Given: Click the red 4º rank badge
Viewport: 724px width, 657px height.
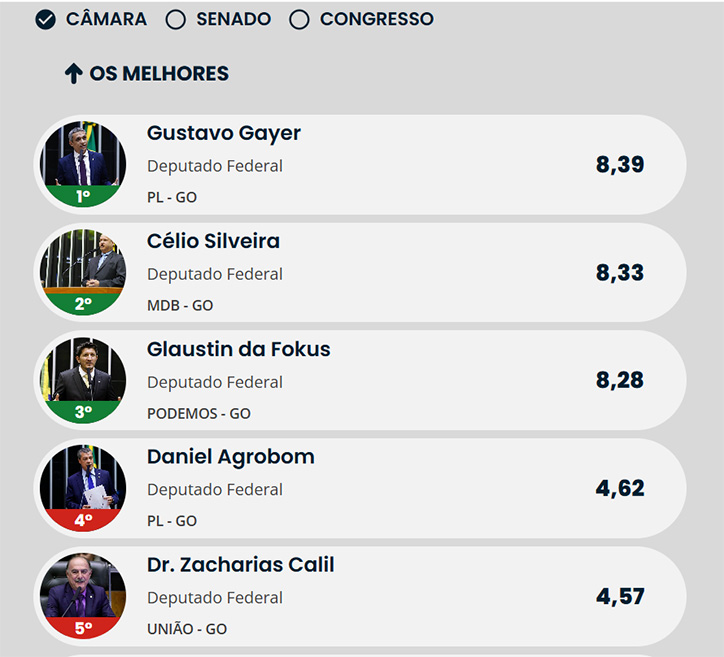Looking at the screenshot, I should [x=83, y=520].
